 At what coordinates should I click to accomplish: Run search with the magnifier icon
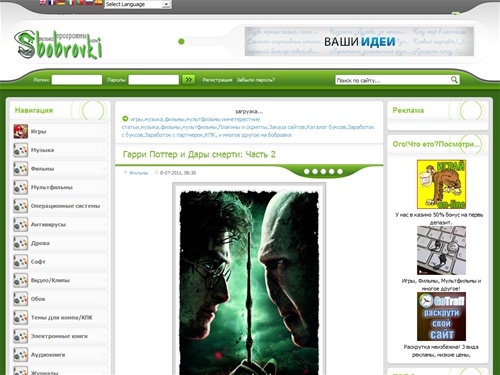coord(454,80)
